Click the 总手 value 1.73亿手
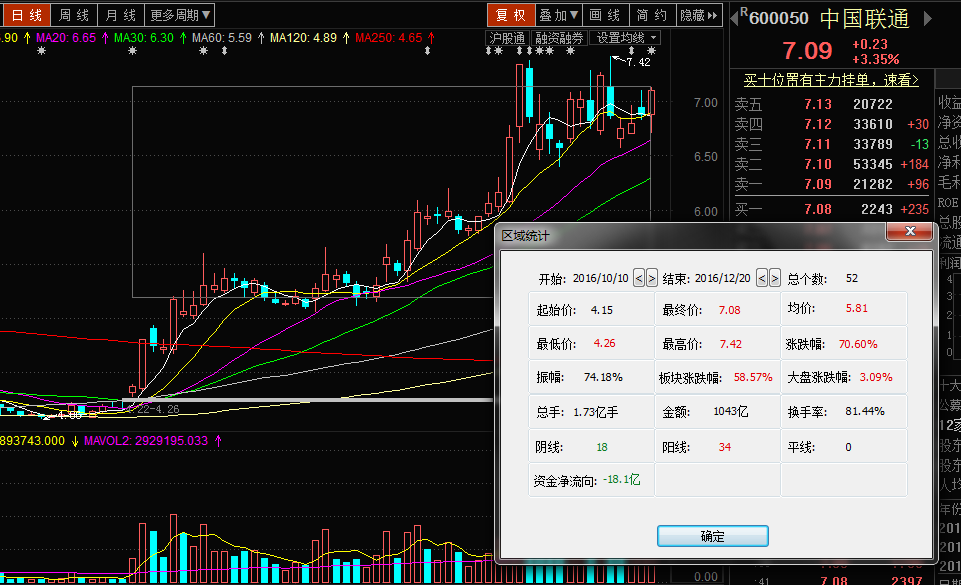Screen dimensions: 961x585 pyautogui.click(x=596, y=412)
